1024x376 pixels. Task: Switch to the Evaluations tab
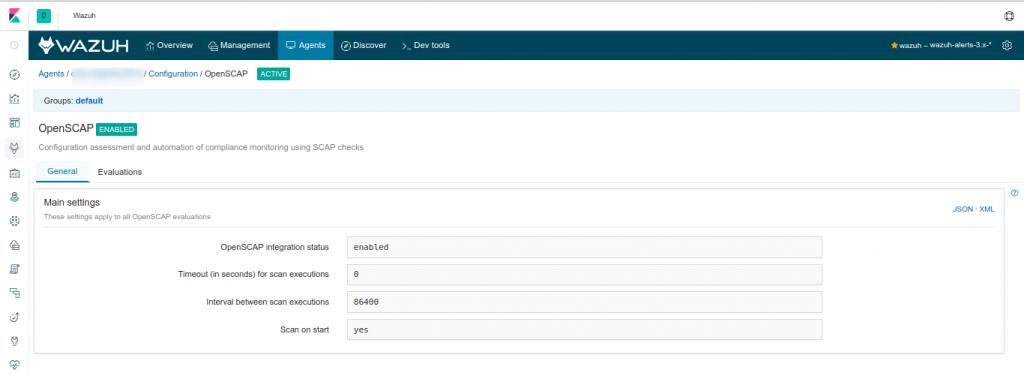(x=120, y=172)
